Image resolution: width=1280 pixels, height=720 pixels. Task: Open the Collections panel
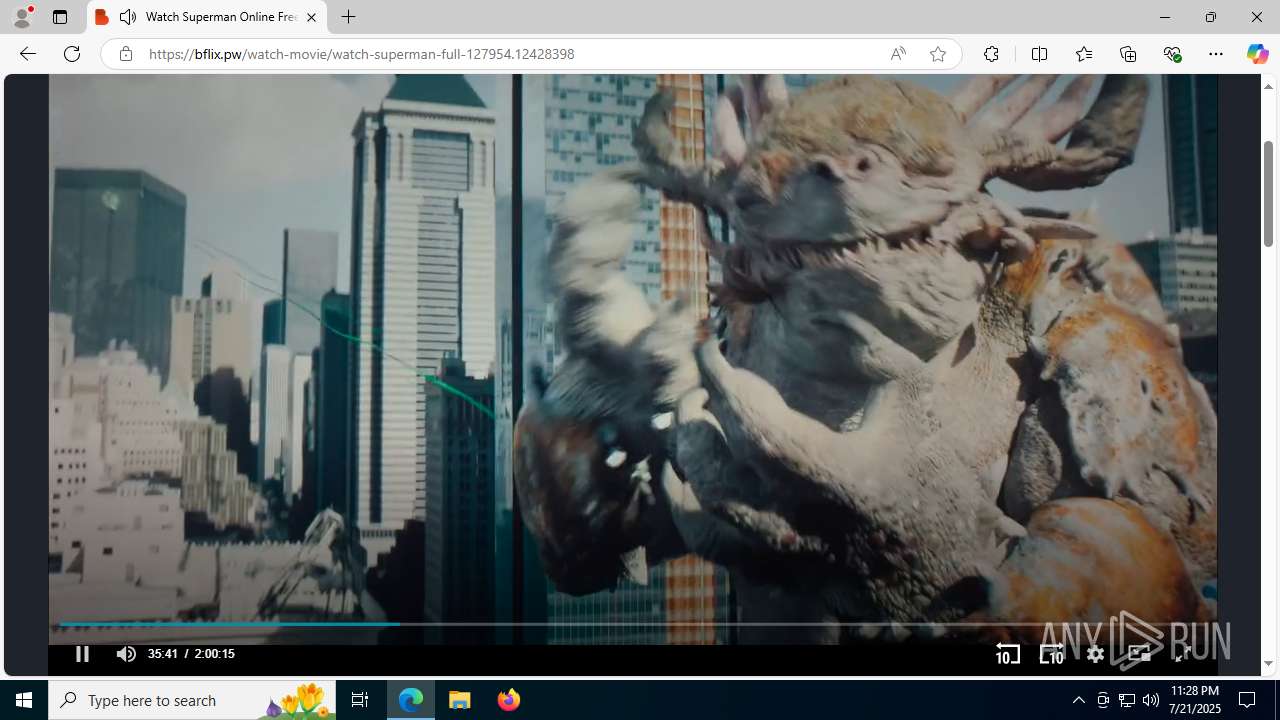tap(1128, 54)
